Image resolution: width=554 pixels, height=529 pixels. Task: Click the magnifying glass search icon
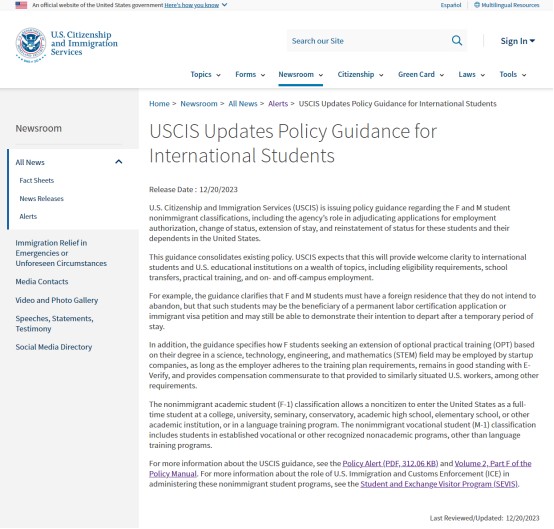pos(456,41)
